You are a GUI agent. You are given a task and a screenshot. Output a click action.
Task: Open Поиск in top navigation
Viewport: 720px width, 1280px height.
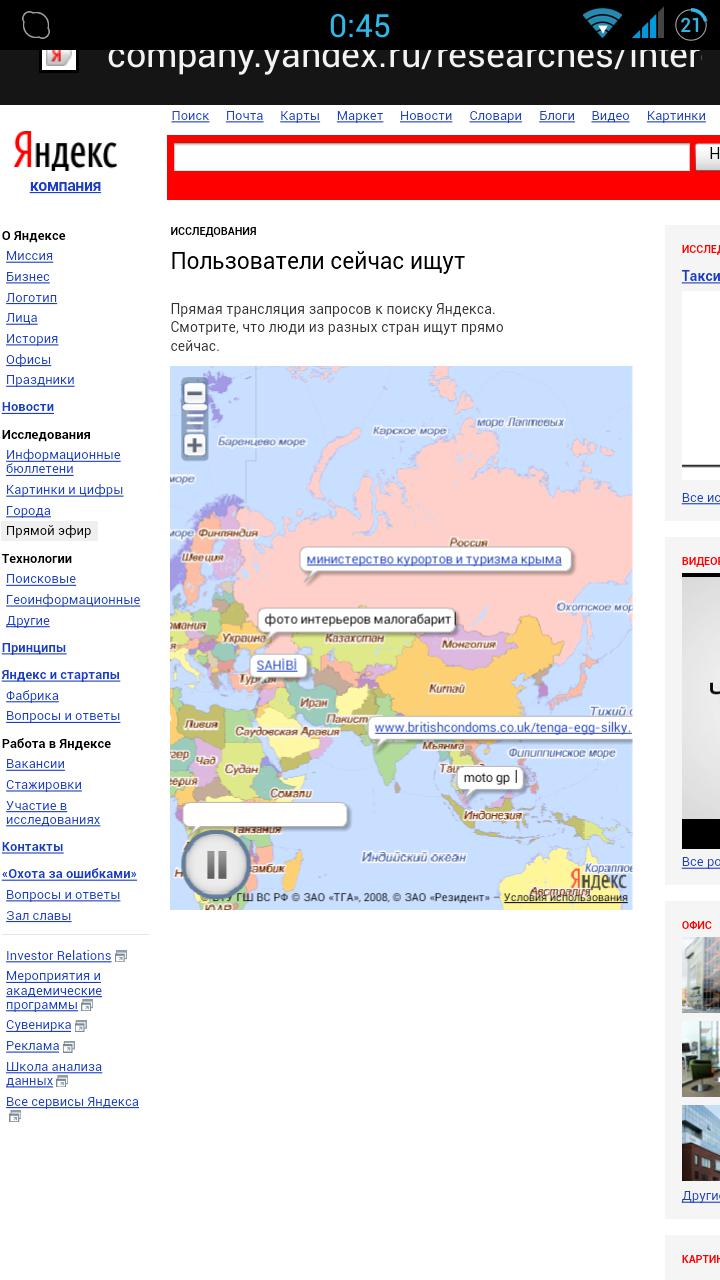[190, 116]
